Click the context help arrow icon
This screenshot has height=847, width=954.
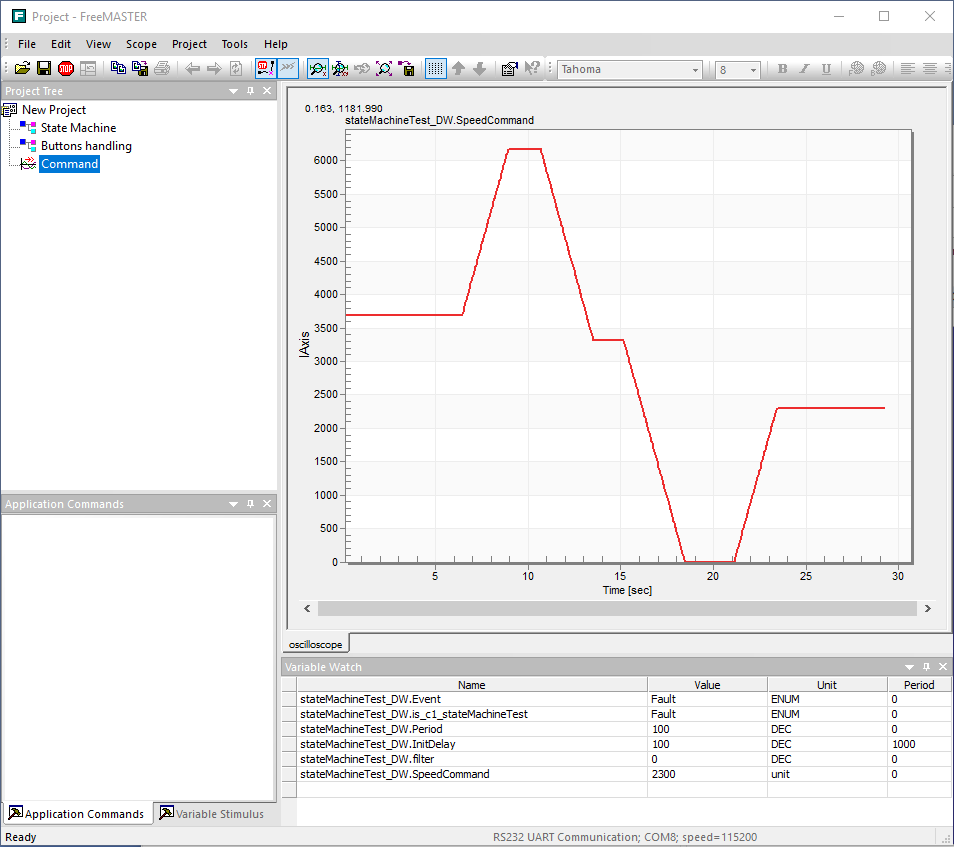click(x=532, y=68)
